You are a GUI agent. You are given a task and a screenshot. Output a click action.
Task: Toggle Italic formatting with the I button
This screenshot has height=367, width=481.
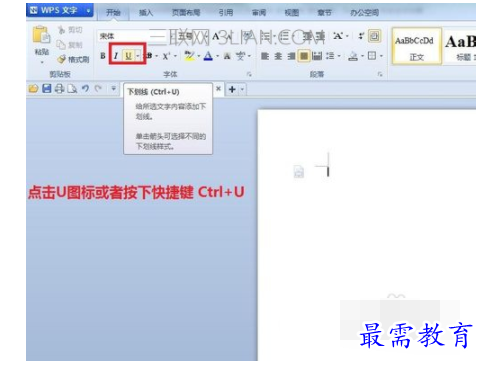(116, 56)
